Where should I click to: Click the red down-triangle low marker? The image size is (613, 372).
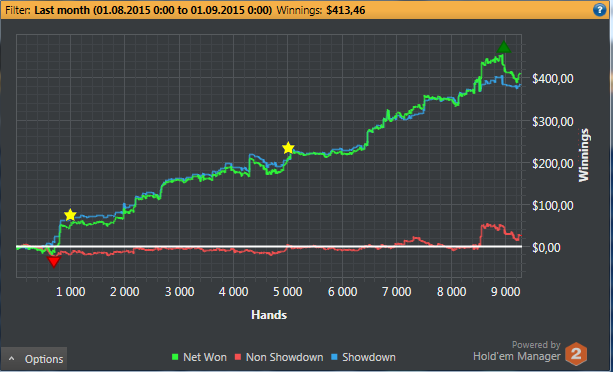pyautogui.click(x=54, y=262)
